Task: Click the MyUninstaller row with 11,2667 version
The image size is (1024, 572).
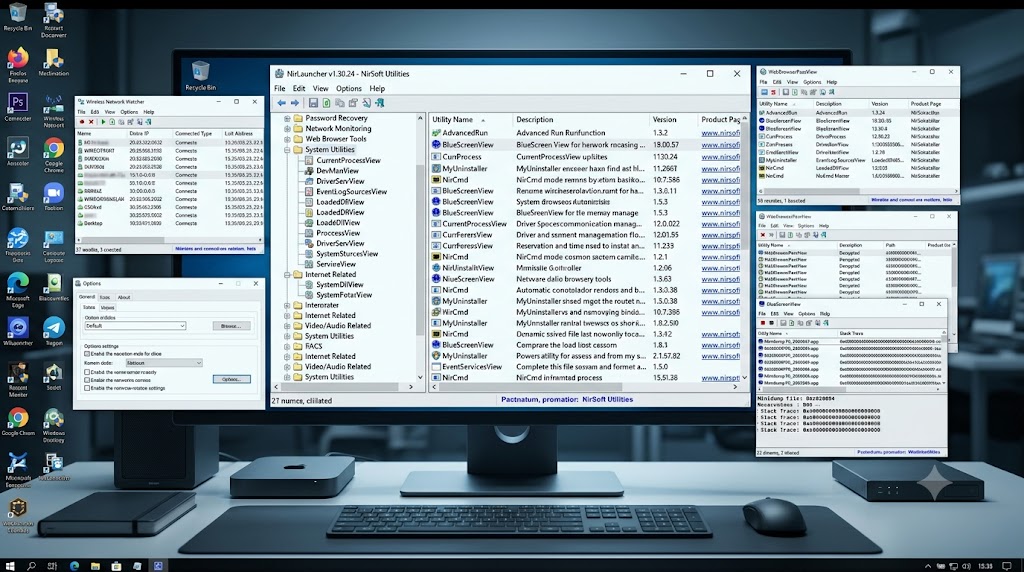Action: click(x=586, y=168)
